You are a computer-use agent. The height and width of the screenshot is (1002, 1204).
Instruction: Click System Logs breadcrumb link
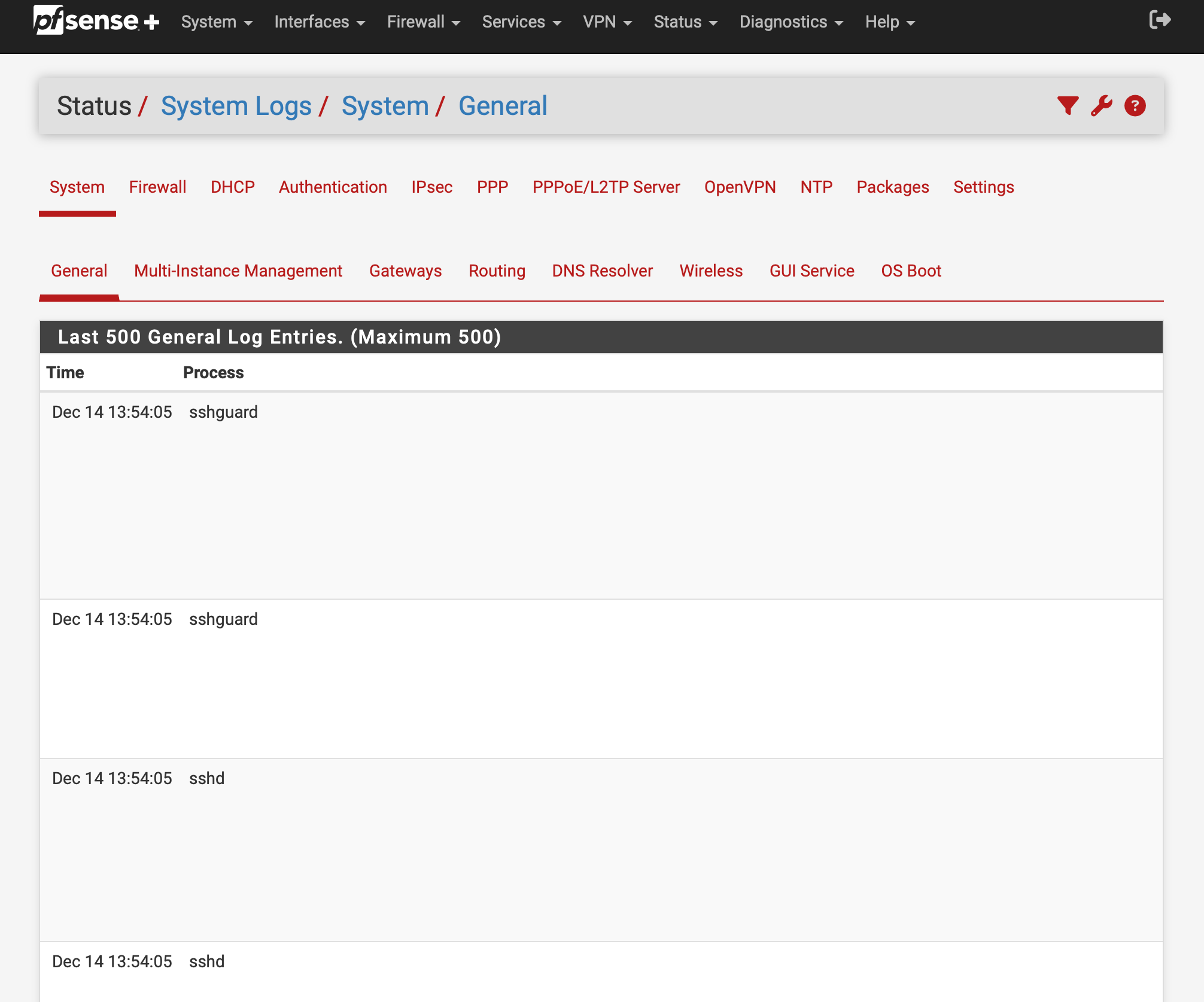click(236, 106)
